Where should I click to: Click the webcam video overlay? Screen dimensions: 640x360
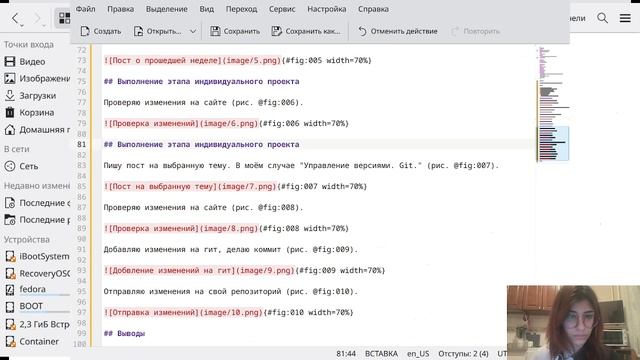[x=573, y=322]
